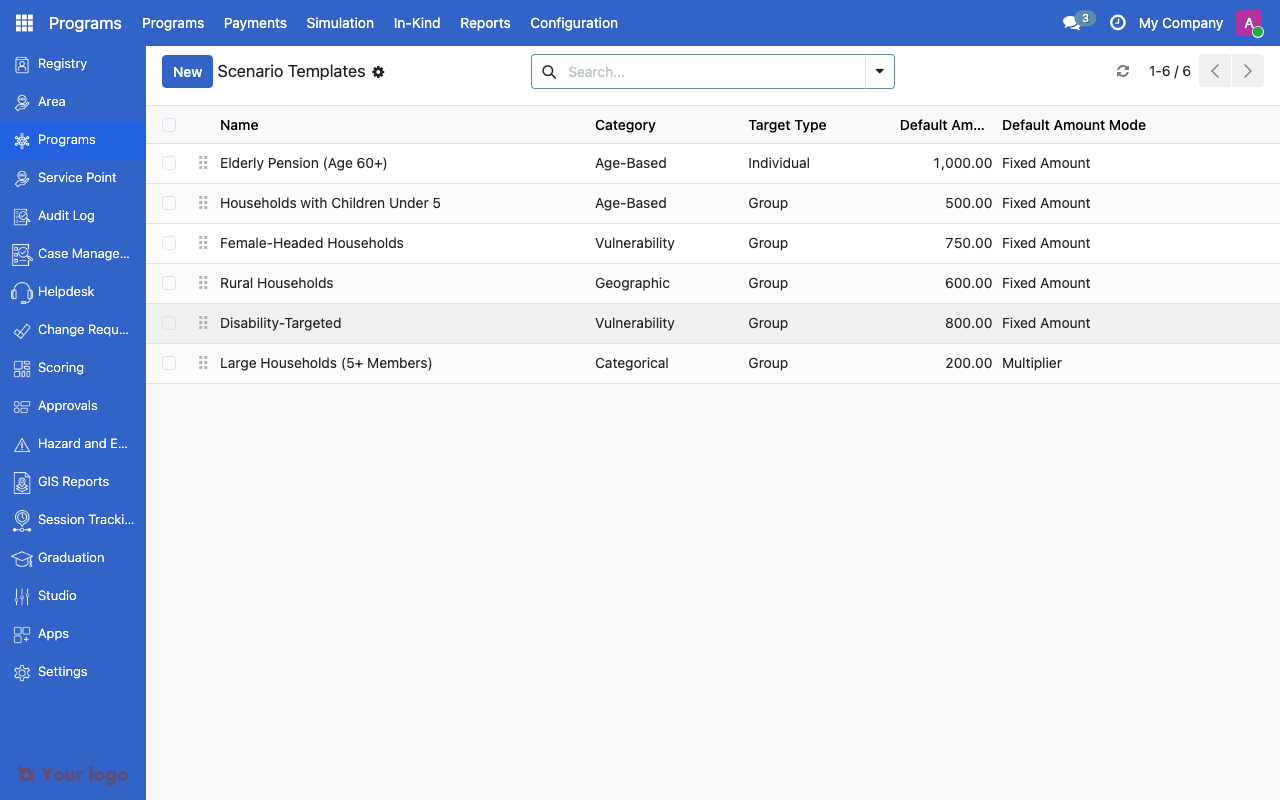1280x800 pixels.
Task: Go to the previous page arrow
Action: (1215, 71)
